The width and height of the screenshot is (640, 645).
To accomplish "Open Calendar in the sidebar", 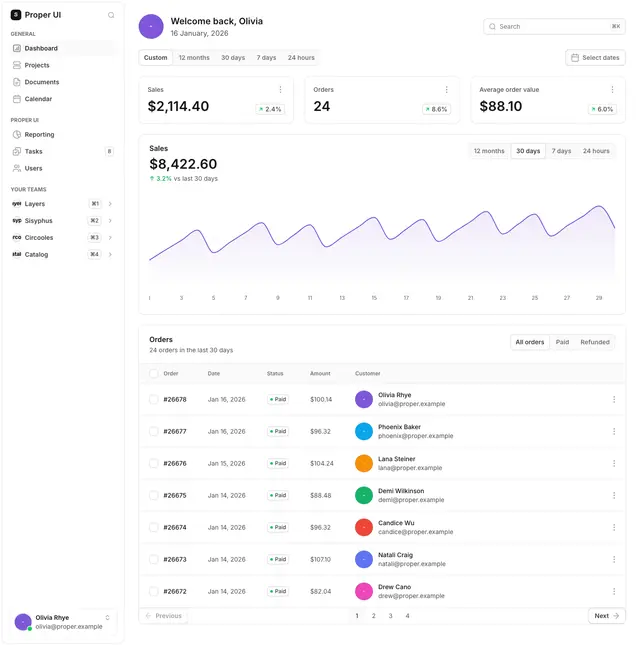I will [x=63, y=99].
